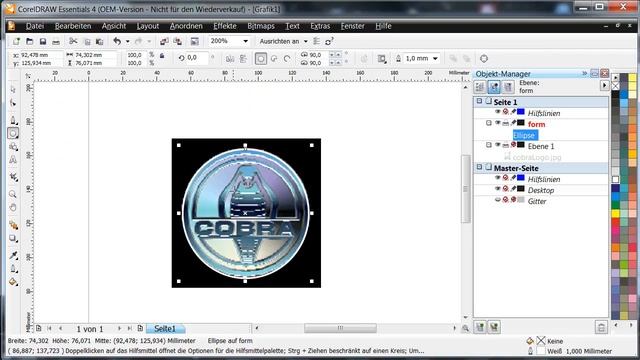Select the Fill bucket tool
The height and width of the screenshot is (360, 640).
tap(13, 282)
